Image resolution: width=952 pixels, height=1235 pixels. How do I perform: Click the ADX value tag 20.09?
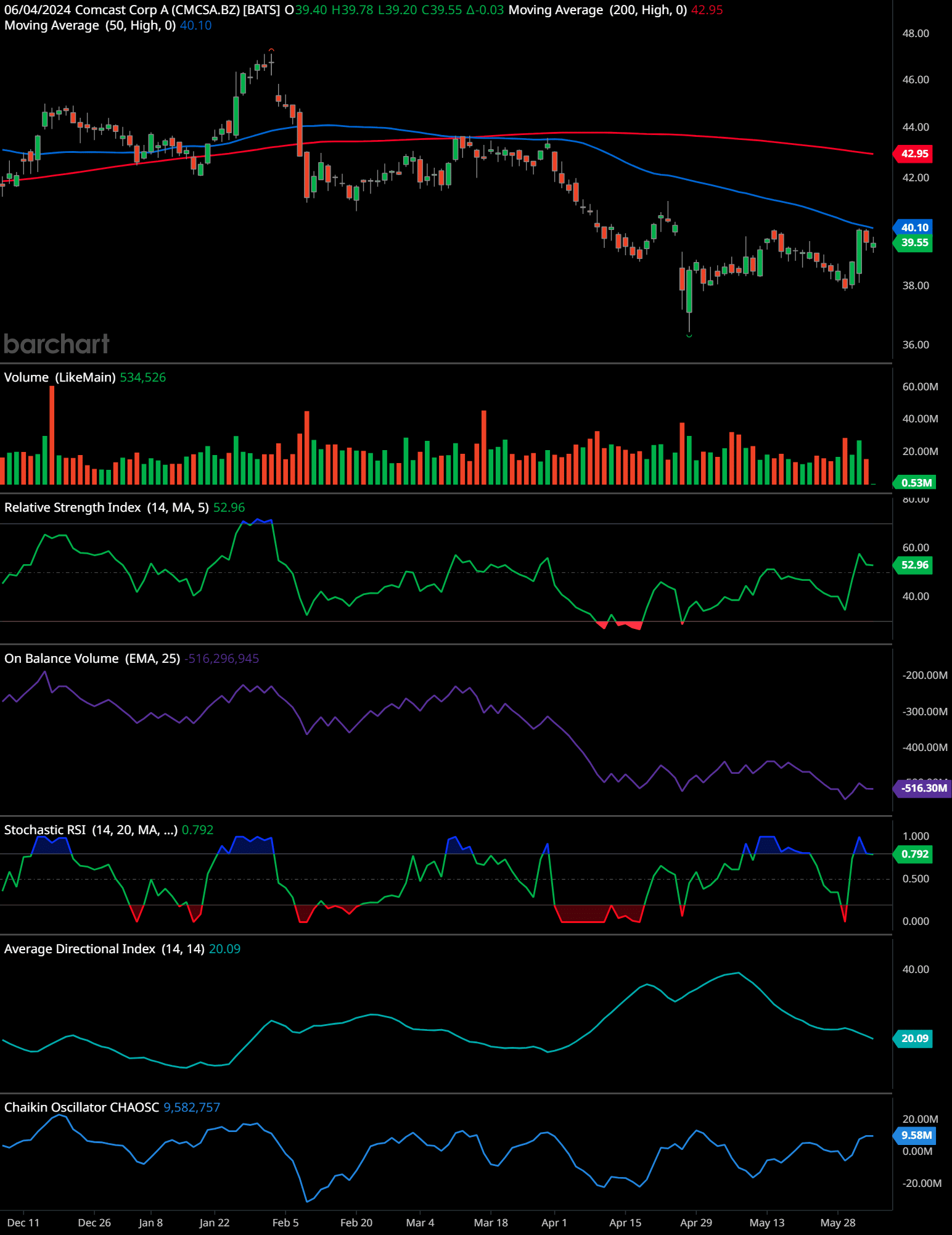click(913, 1038)
